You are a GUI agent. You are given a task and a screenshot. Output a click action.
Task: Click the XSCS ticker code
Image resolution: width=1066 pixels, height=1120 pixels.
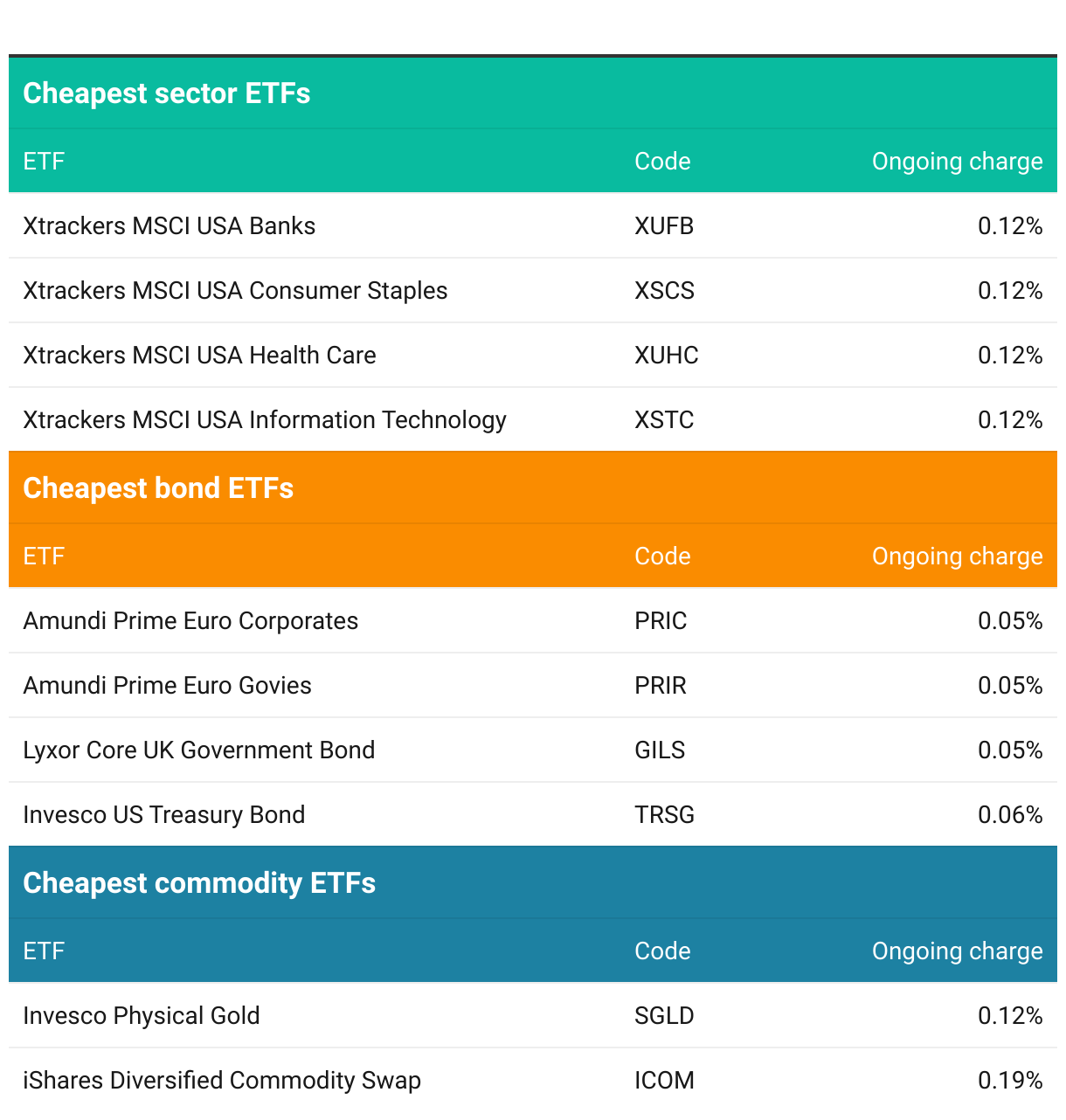pyautogui.click(x=664, y=291)
